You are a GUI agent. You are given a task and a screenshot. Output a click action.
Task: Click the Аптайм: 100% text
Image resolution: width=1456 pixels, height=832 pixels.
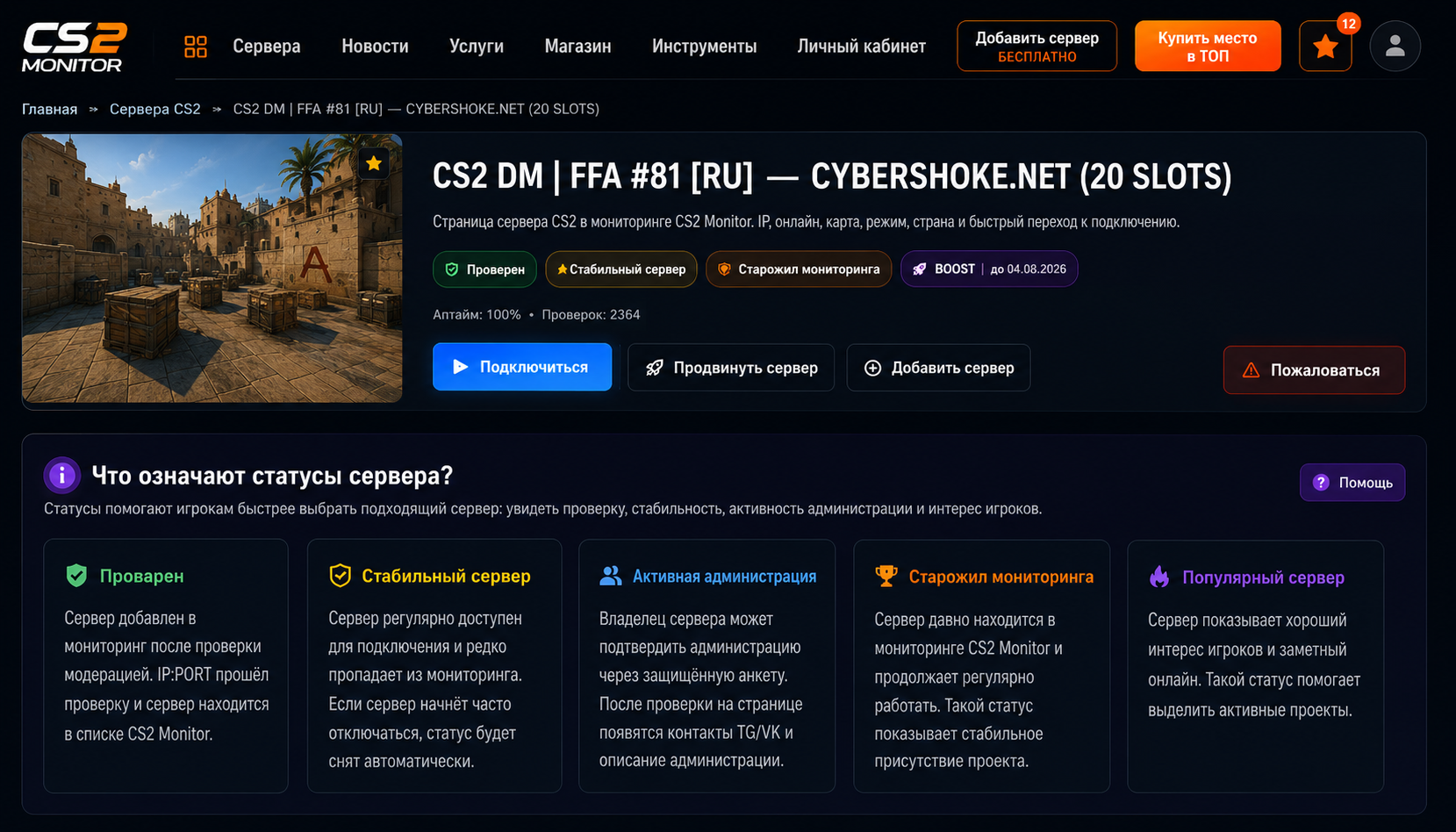pyautogui.click(x=477, y=315)
